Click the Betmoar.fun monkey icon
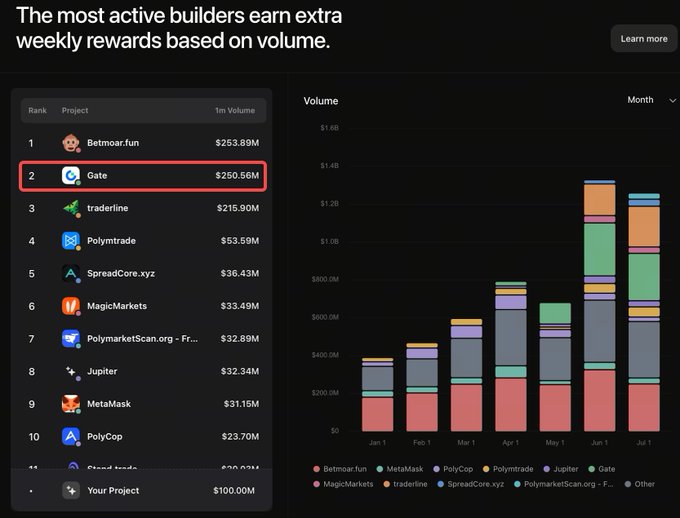Viewport: 680px width, 518px height. pos(71,143)
